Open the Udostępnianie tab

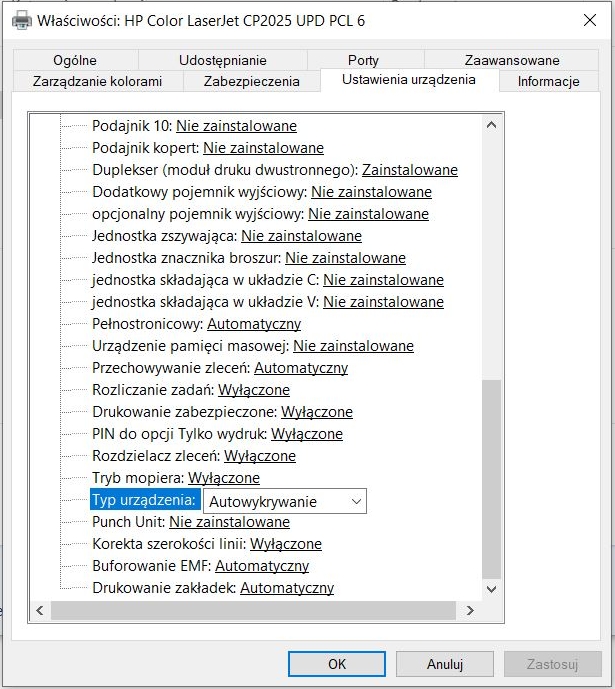click(x=223, y=60)
